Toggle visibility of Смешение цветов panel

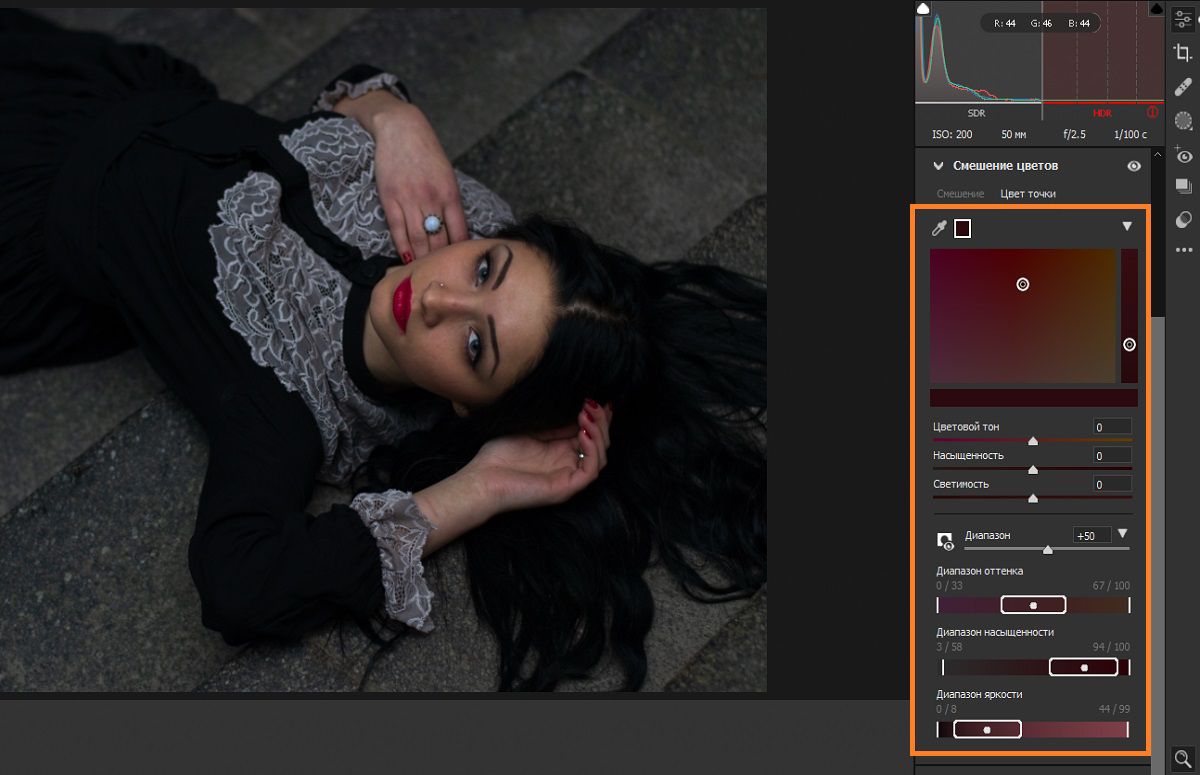1134,166
